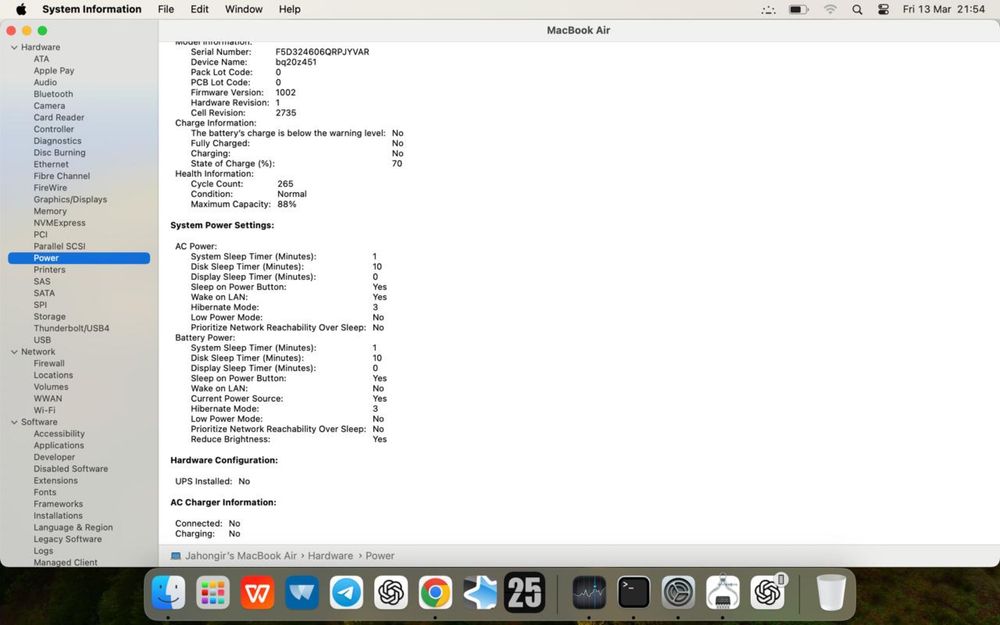Click the battery status icon
Viewport: 1000px width, 625px height.
798,10
